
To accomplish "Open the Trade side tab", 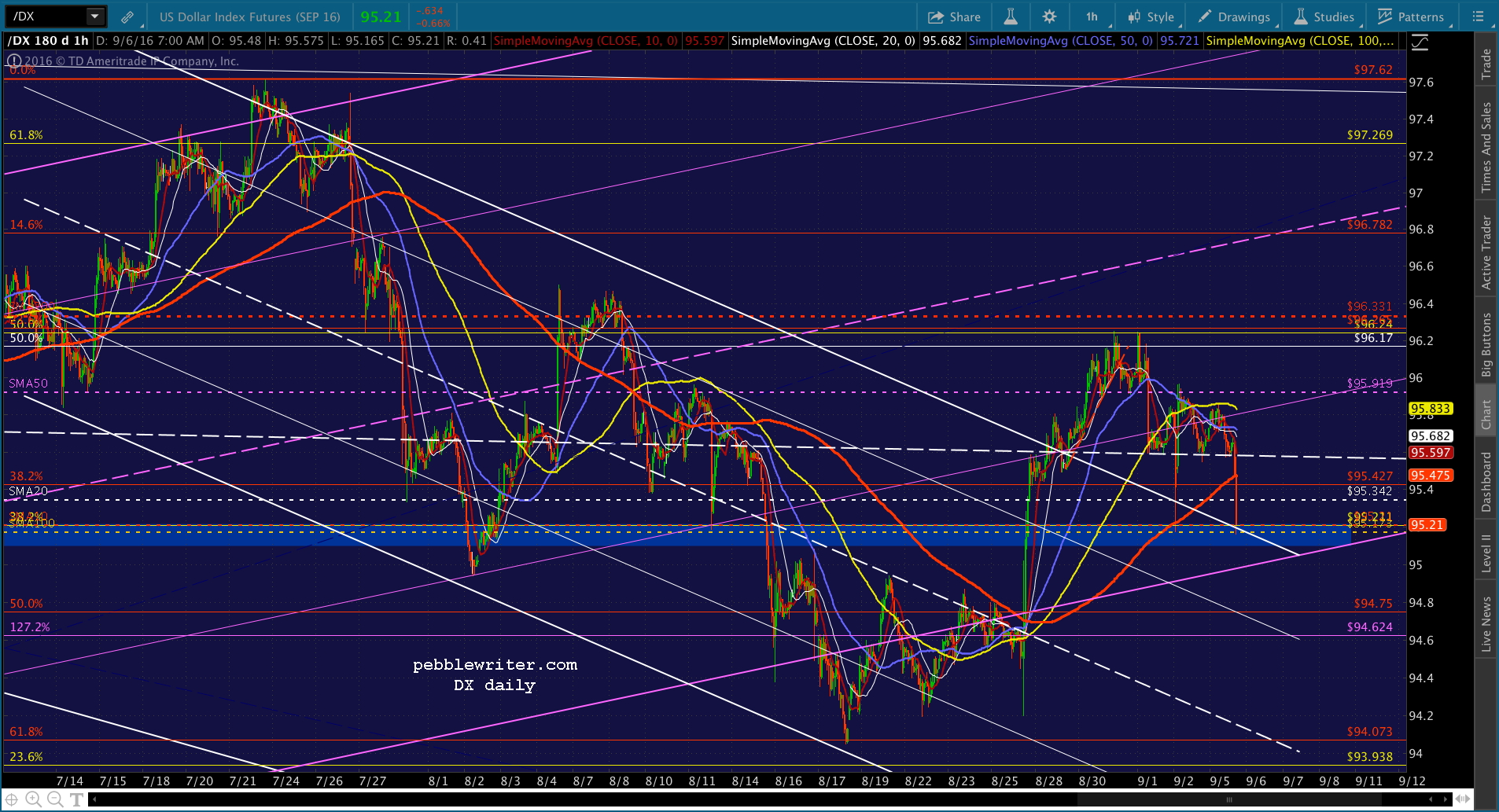I will tap(1486, 64).
